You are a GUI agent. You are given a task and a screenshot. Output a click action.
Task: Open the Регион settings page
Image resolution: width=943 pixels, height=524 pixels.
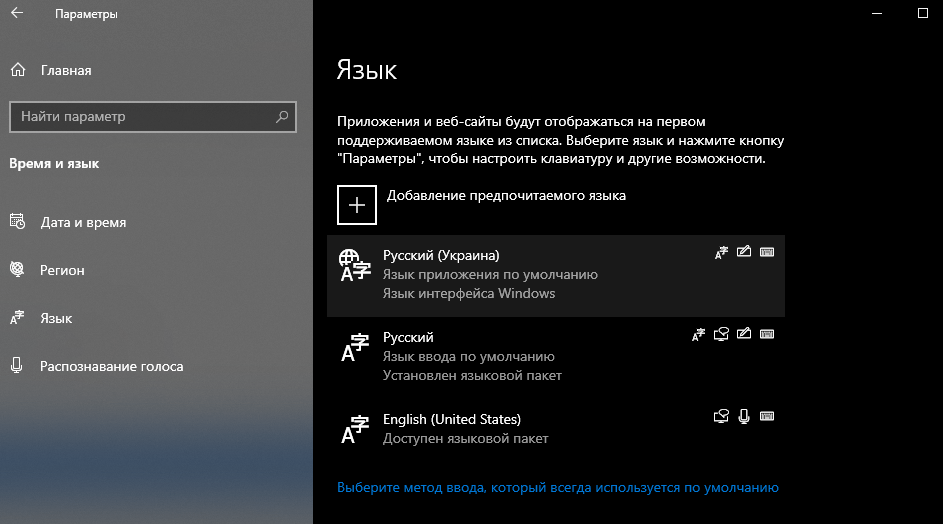coord(62,270)
